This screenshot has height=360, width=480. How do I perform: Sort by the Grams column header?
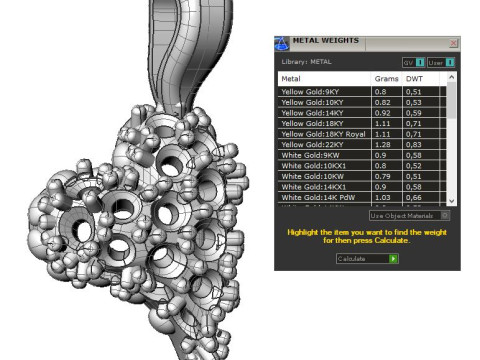pos(386,79)
